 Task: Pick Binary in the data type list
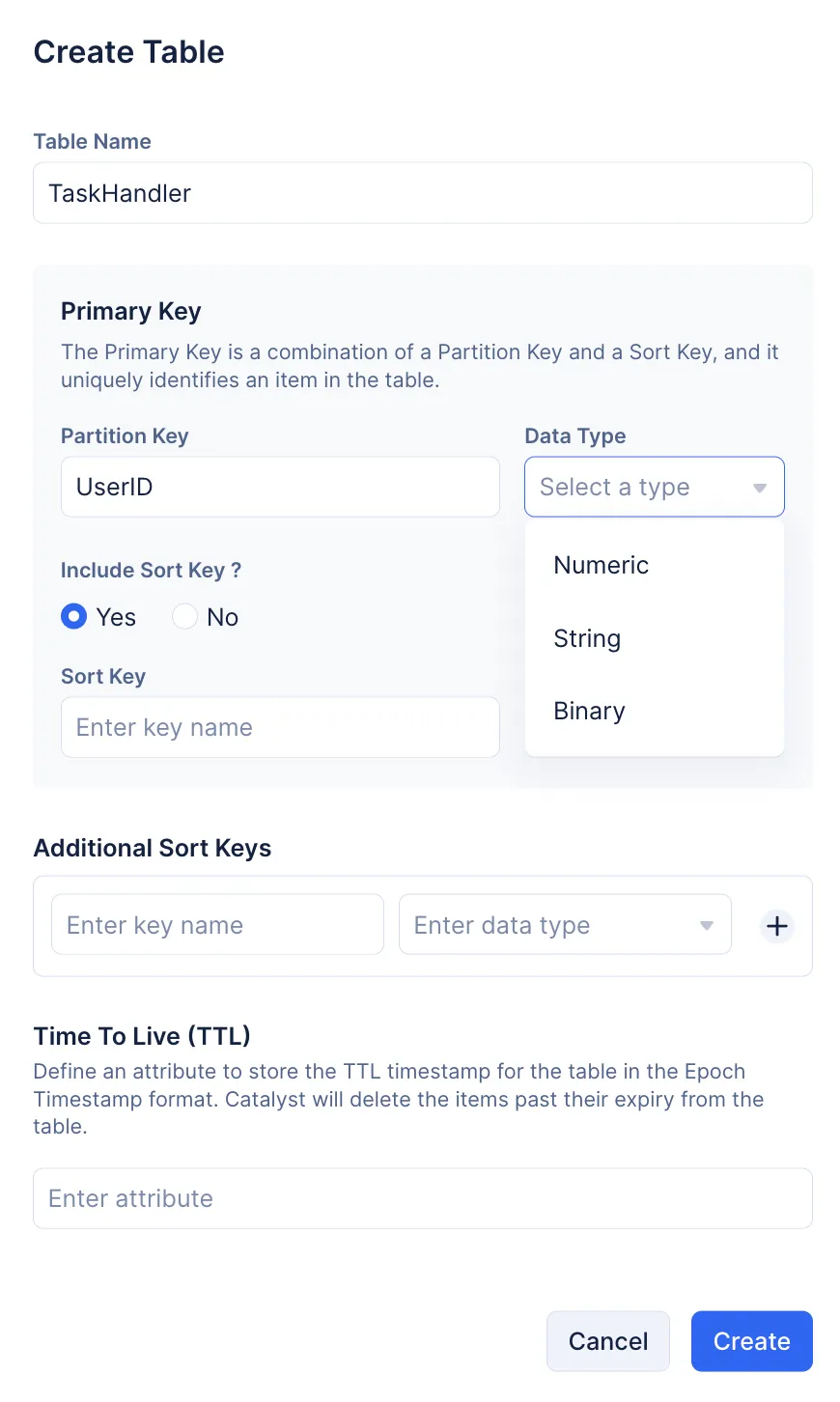589,712
